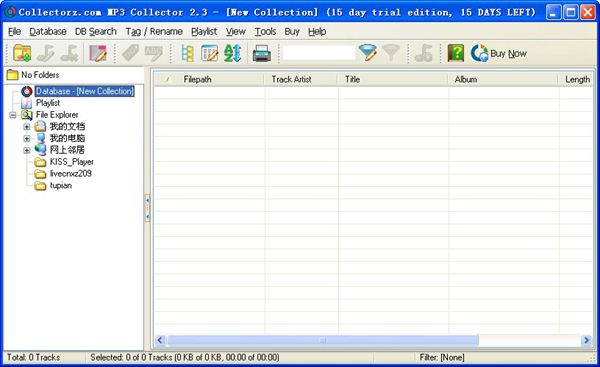Click the Filter: [None] status text
The width and height of the screenshot is (600, 367).
coord(442,357)
